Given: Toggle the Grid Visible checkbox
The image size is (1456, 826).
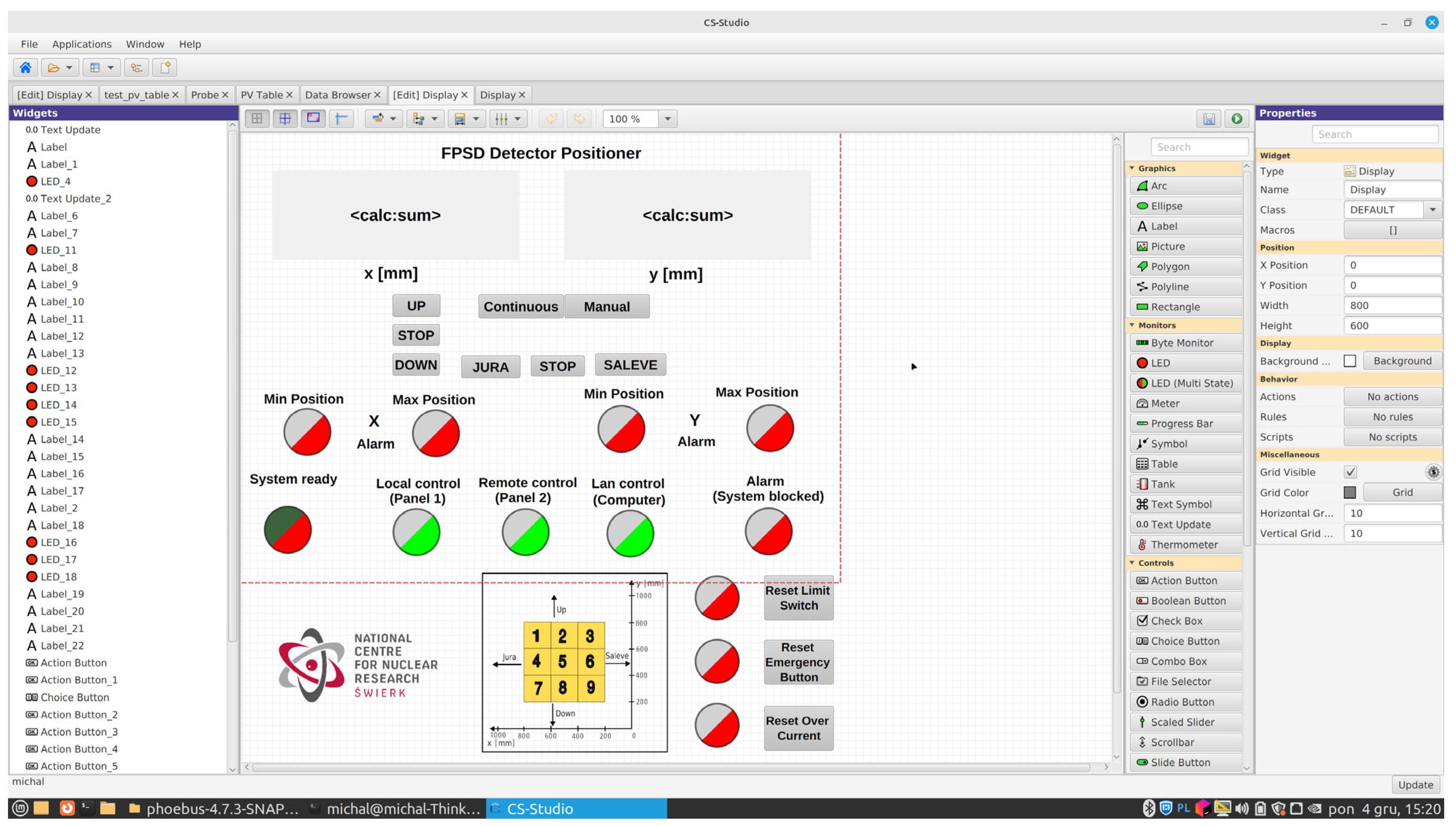Looking at the screenshot, I should click(1350, 472).
